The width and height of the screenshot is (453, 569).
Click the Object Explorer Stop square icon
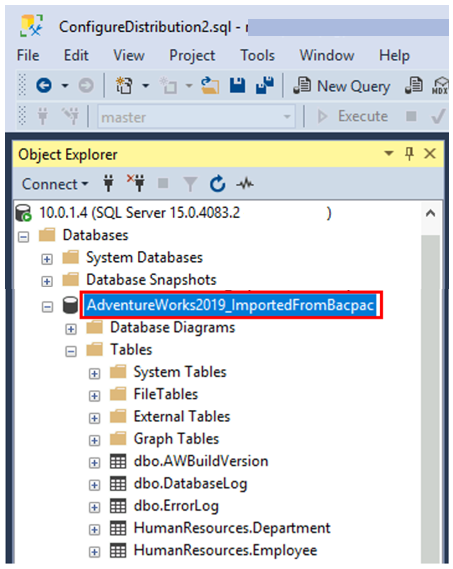coord(163,183)
